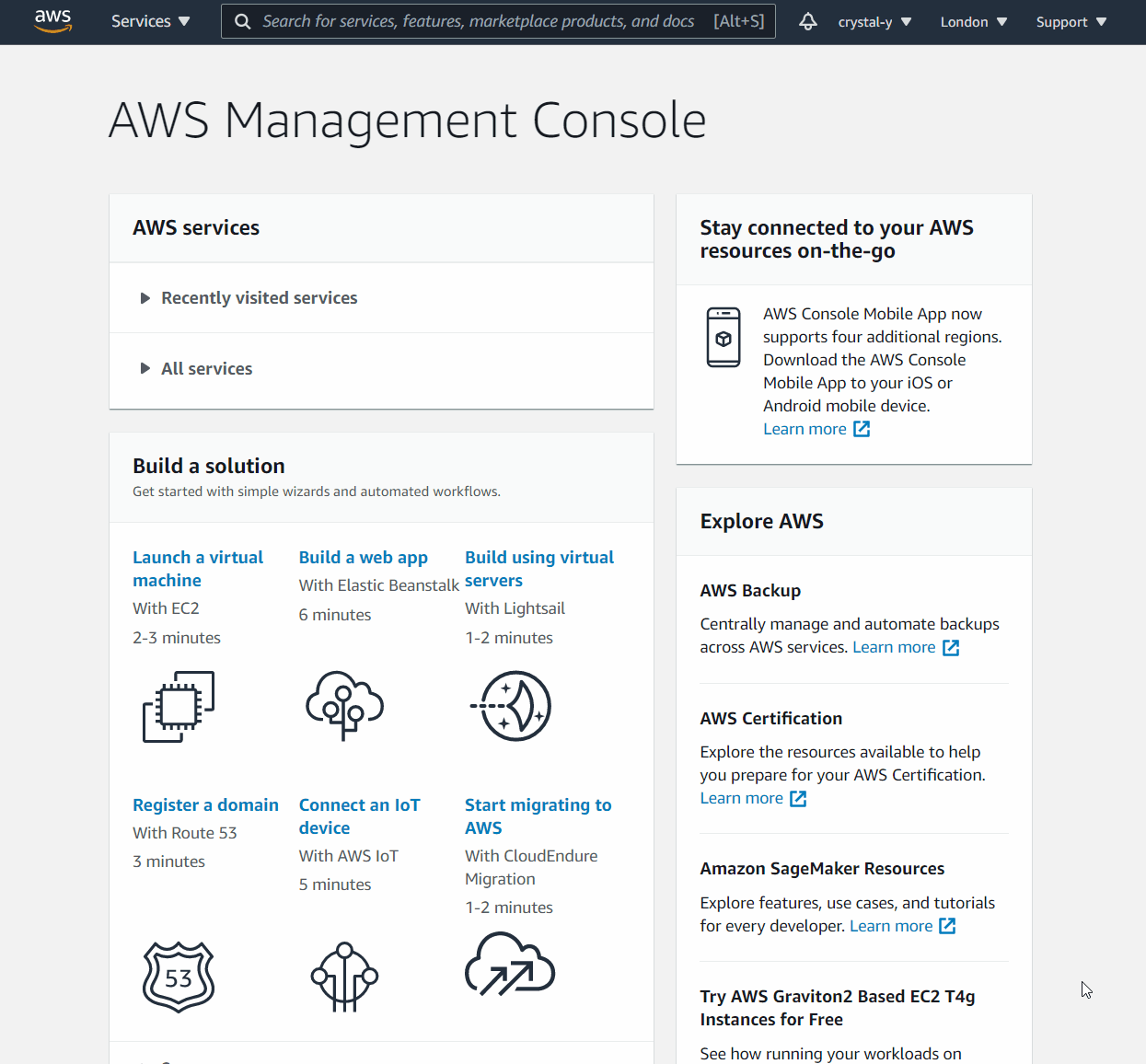1146x1064 pixels.
Task: Click the With Elastic Beanstalk text
Action: 379,585
